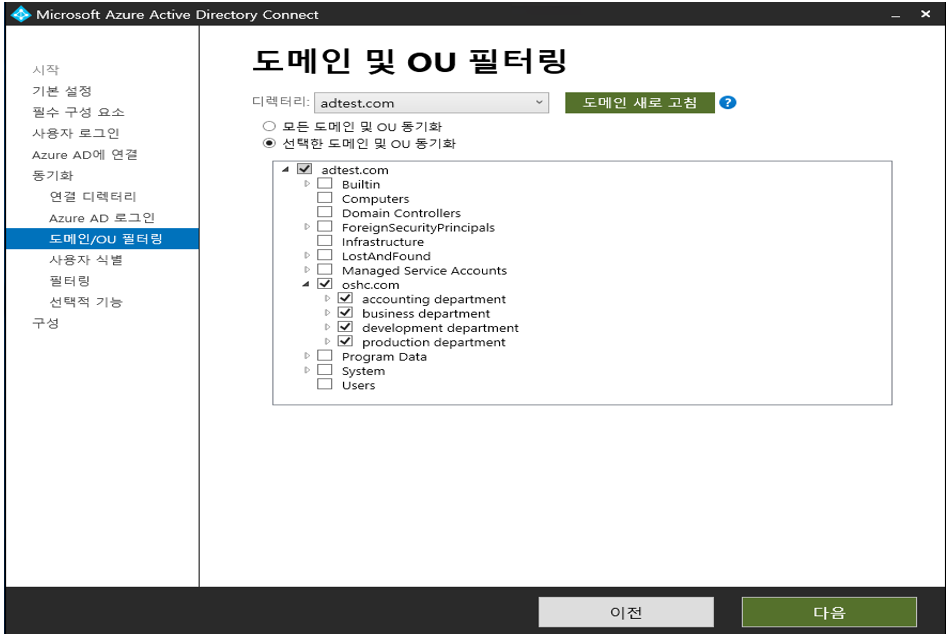
Task: Check the Program Data checkbox
Action: pyautogui.click(x=325, y=356)
